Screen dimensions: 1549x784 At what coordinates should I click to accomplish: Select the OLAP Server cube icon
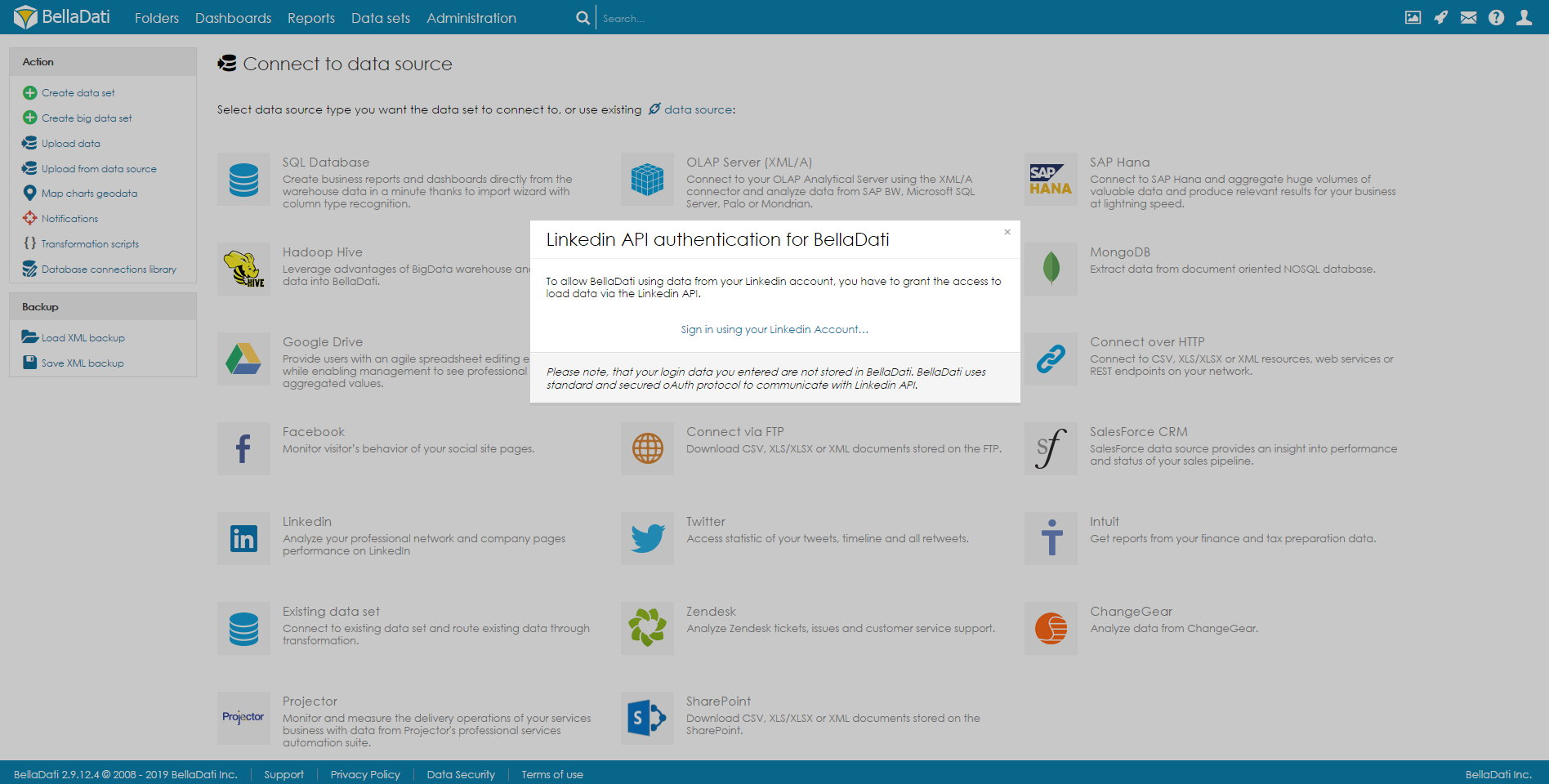(647, 180)
